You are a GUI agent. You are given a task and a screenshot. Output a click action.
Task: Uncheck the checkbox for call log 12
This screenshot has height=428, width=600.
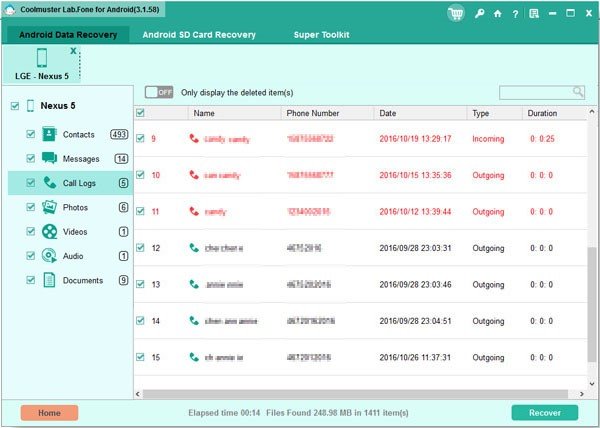pos(140,247)
